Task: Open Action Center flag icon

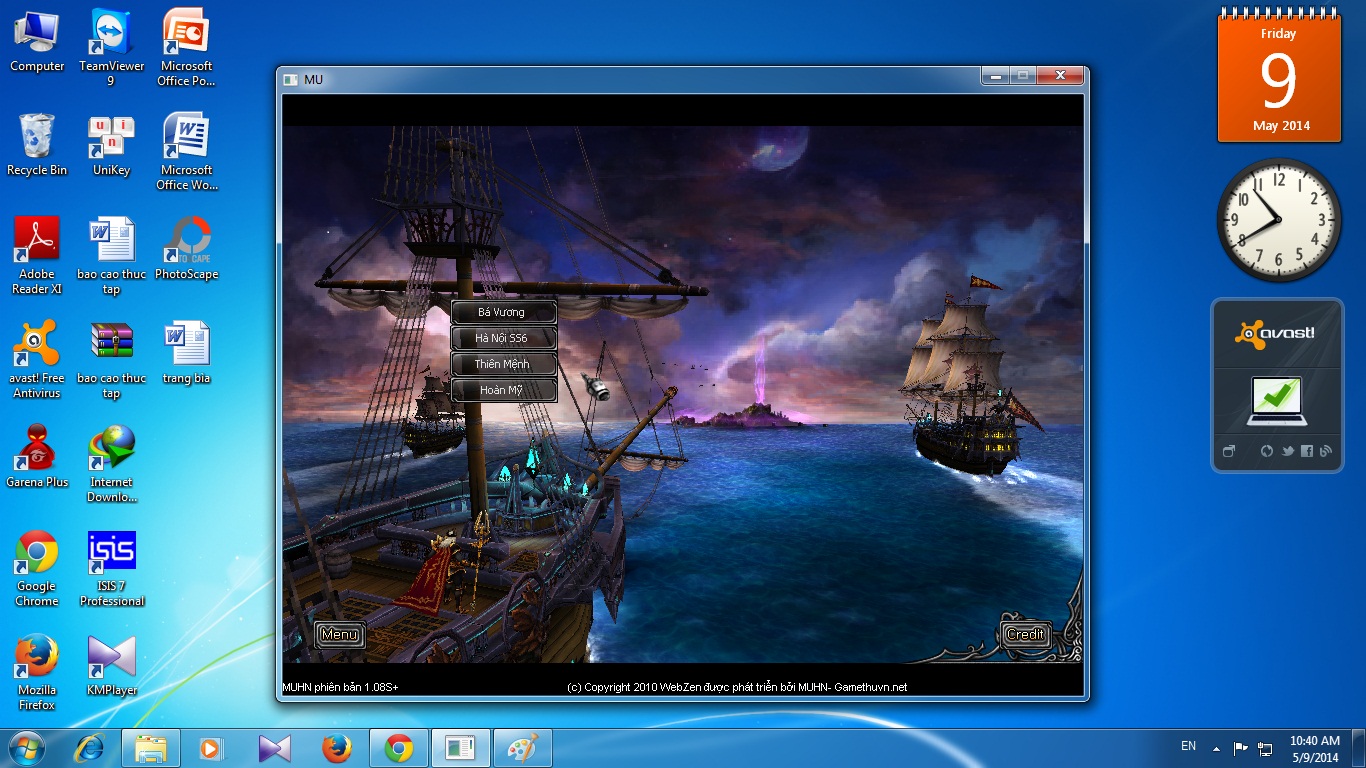Action: (x=1240, y=748)
